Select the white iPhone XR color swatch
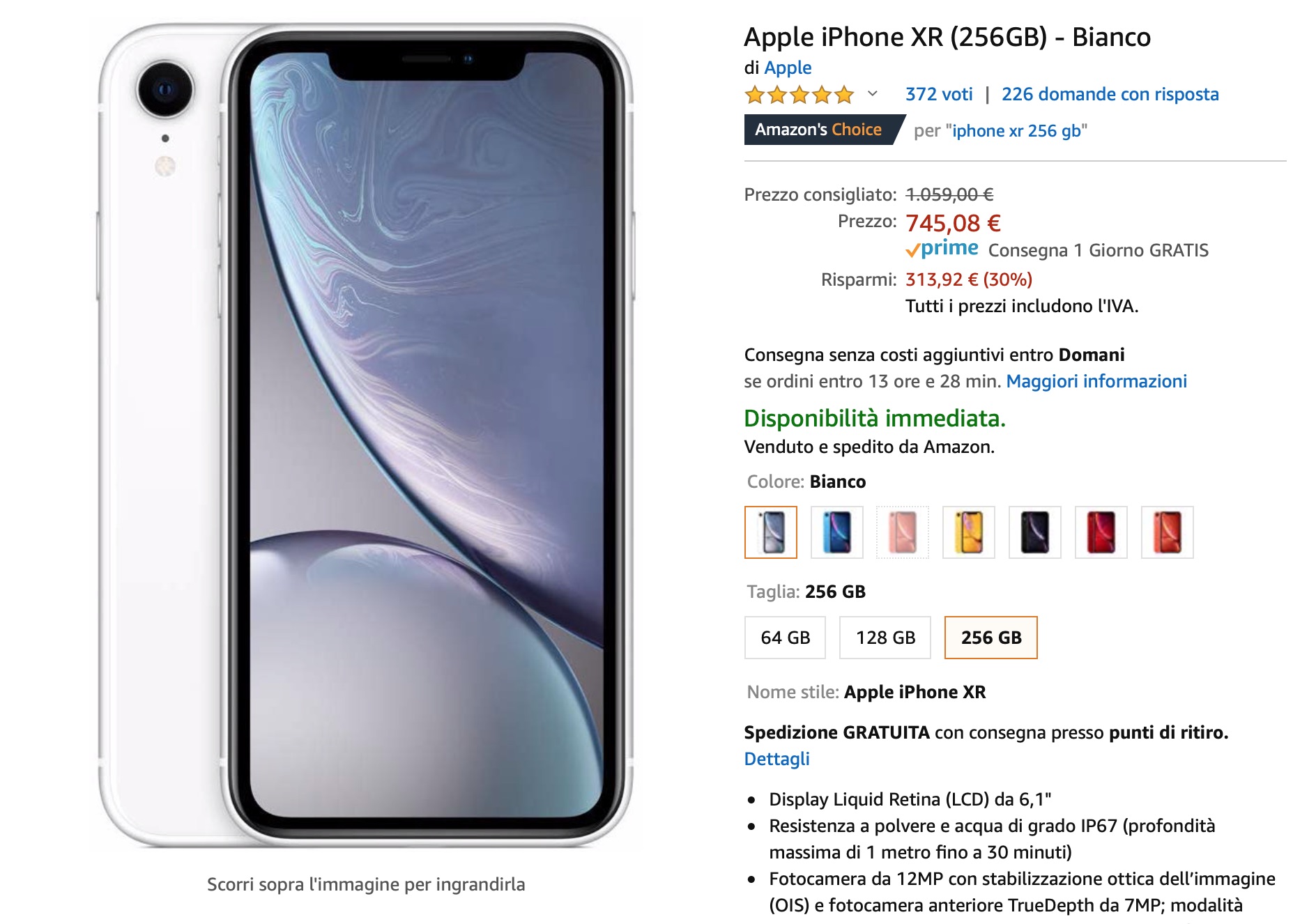 770,532
